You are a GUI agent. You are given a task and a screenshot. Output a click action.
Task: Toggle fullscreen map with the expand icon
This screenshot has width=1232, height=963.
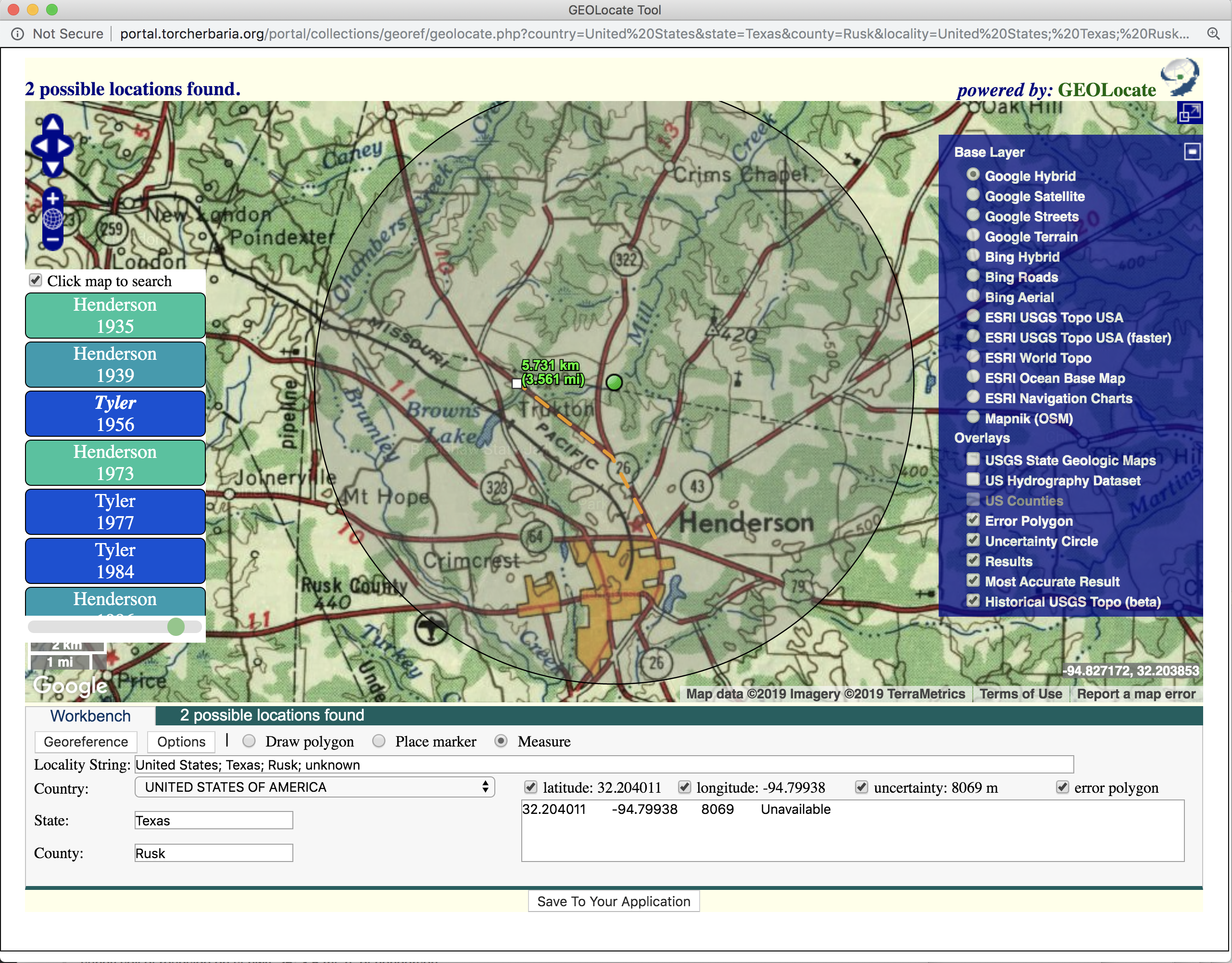tap(1190, 113)
